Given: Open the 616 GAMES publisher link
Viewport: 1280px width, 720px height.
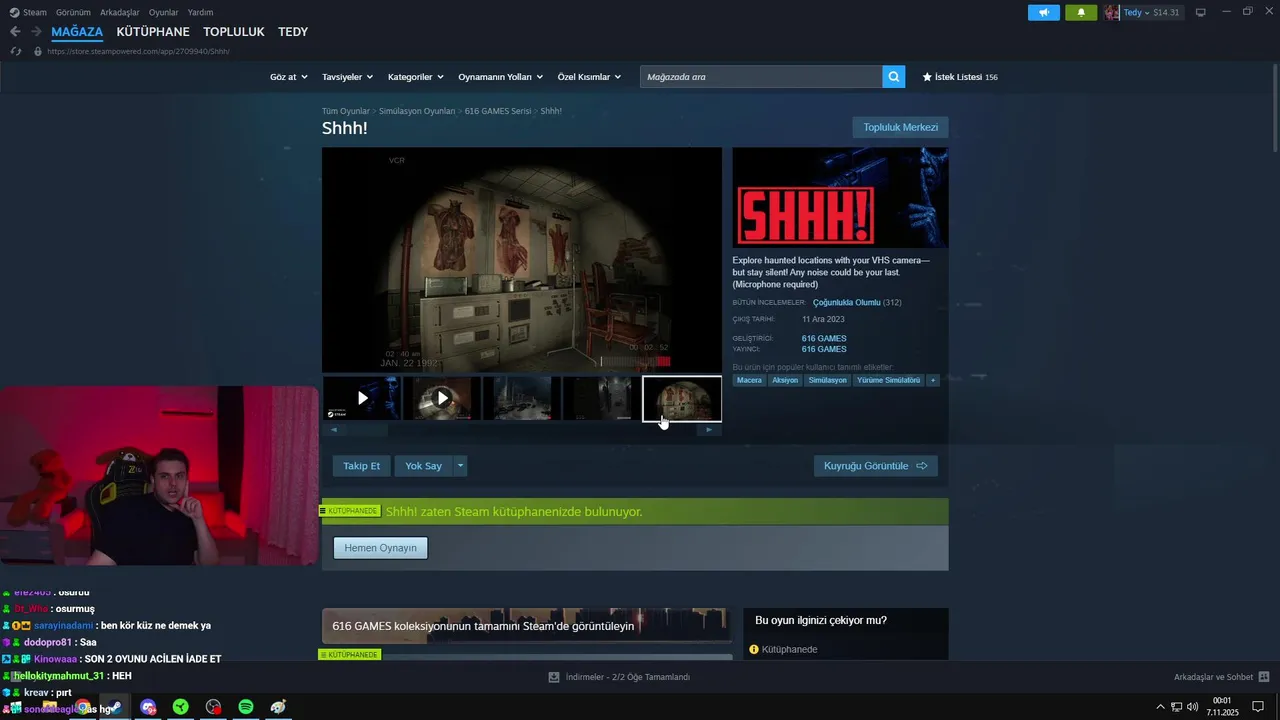Looking at the screenshot, I should [x=824, y=349].
